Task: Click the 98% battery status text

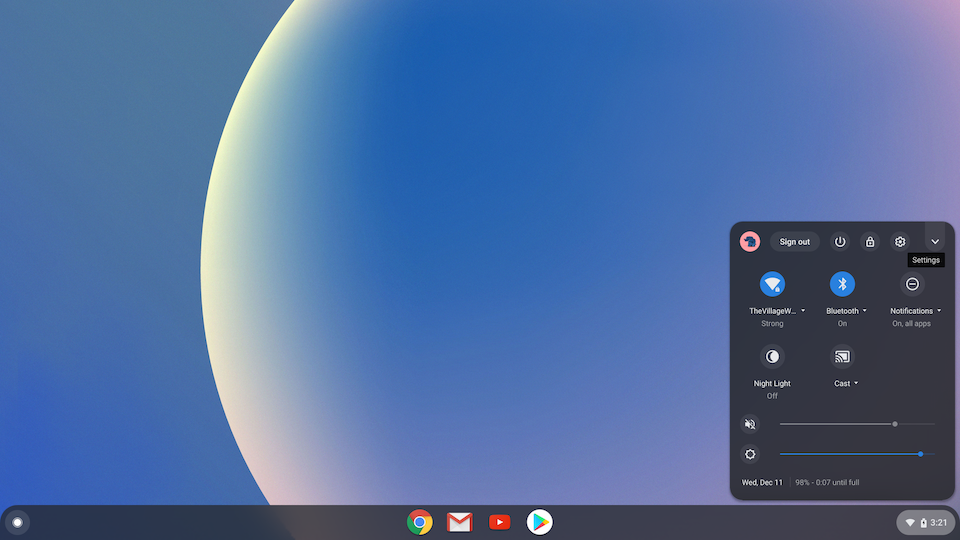Action: (827, 482)
